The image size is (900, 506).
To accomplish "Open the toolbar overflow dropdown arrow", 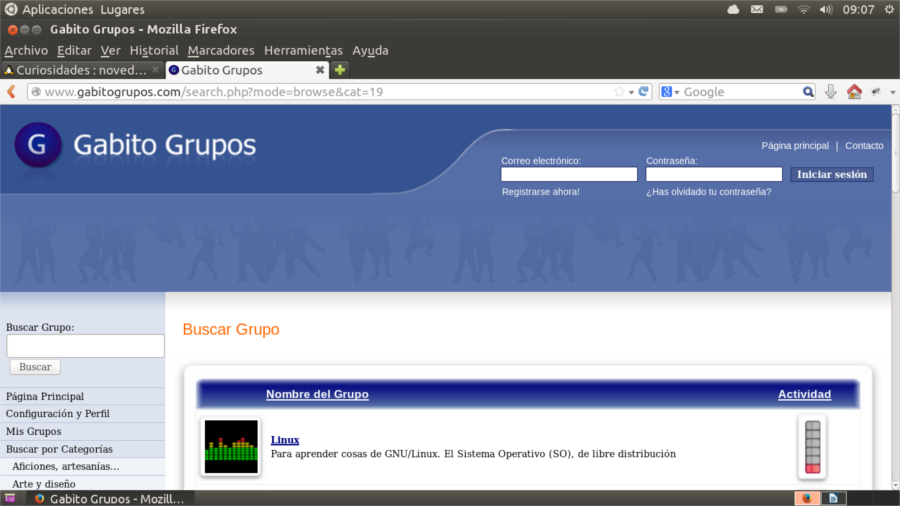I will pos(893,92).
